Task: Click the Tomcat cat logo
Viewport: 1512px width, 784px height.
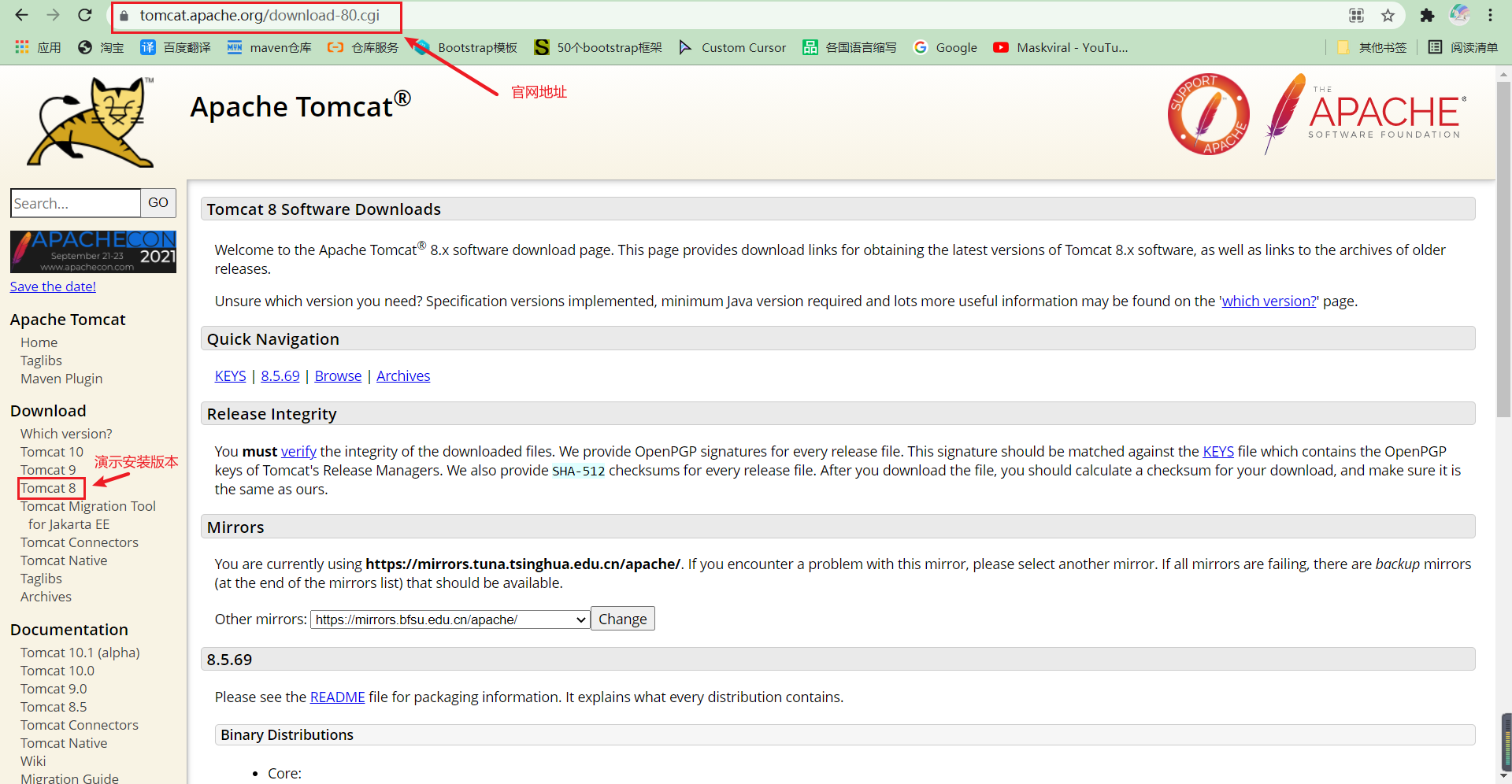Action: (x=91, y=122)
